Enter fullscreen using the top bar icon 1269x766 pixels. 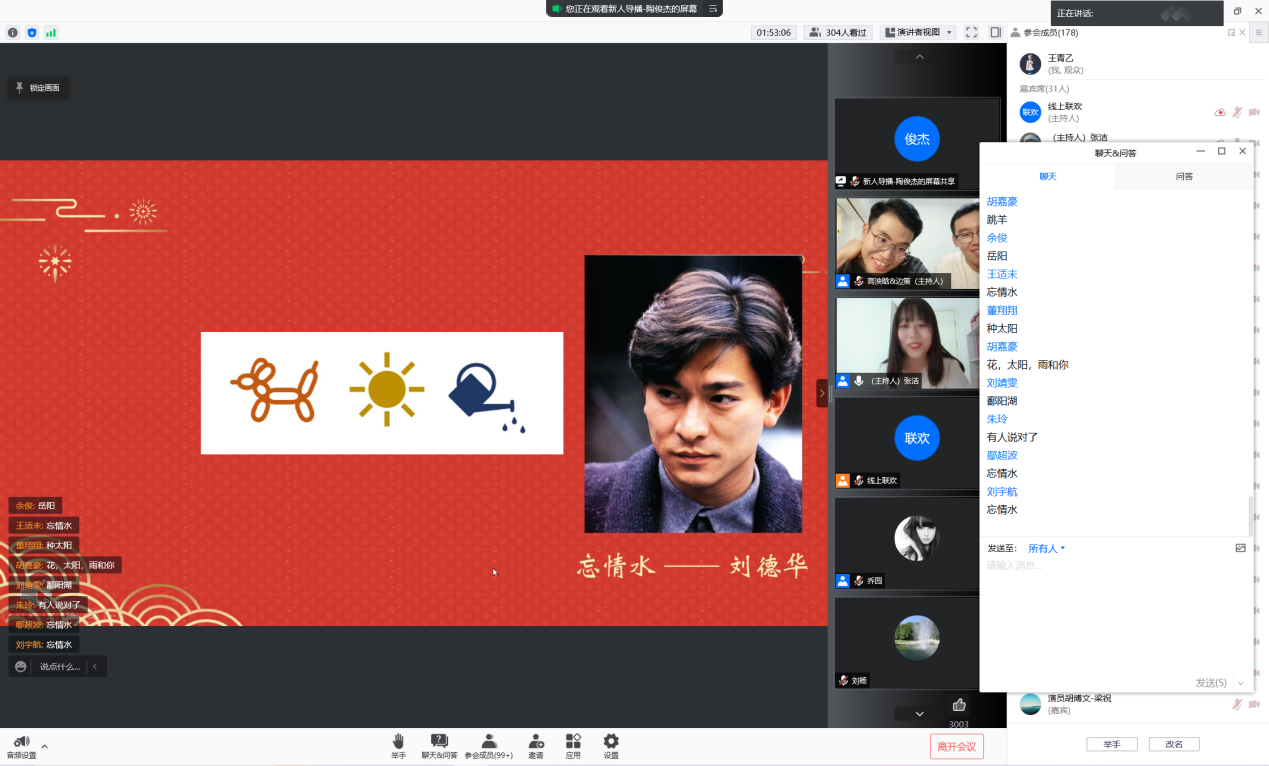pos(971,33)
